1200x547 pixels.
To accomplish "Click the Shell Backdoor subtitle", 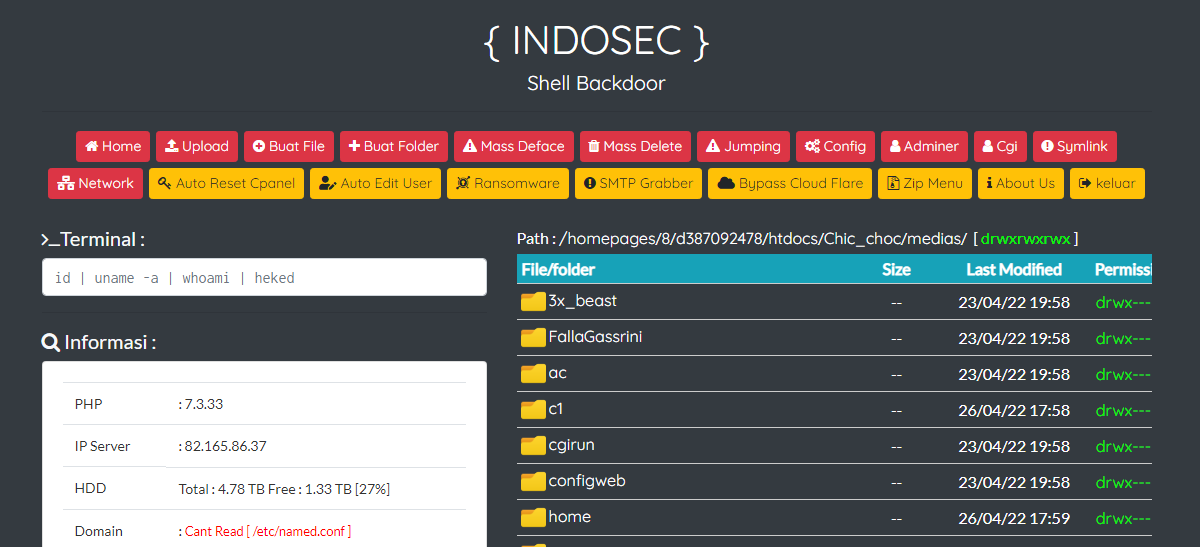I will (x=596, y=83).
